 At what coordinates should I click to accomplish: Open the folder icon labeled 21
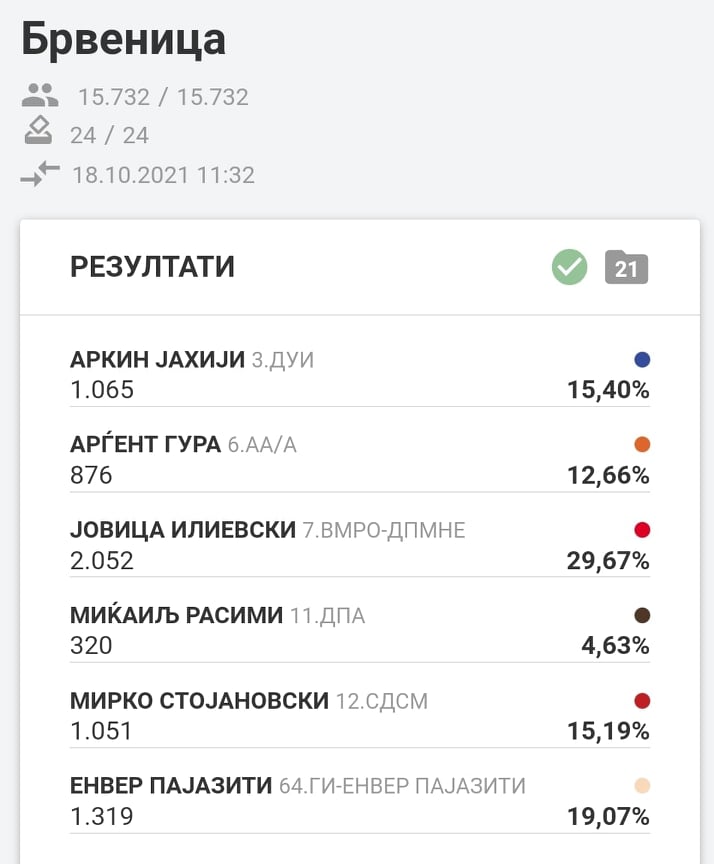click(627, 268)
